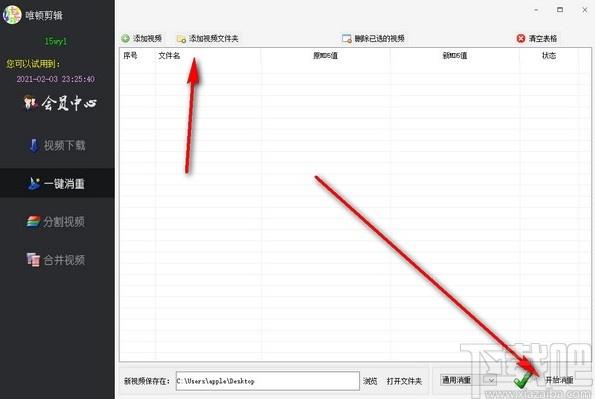Click 删除已选的视频 button label
Image resolution: width=595 pixels, height=399 pixels.
pyautogui.click(x=379, y=38)
